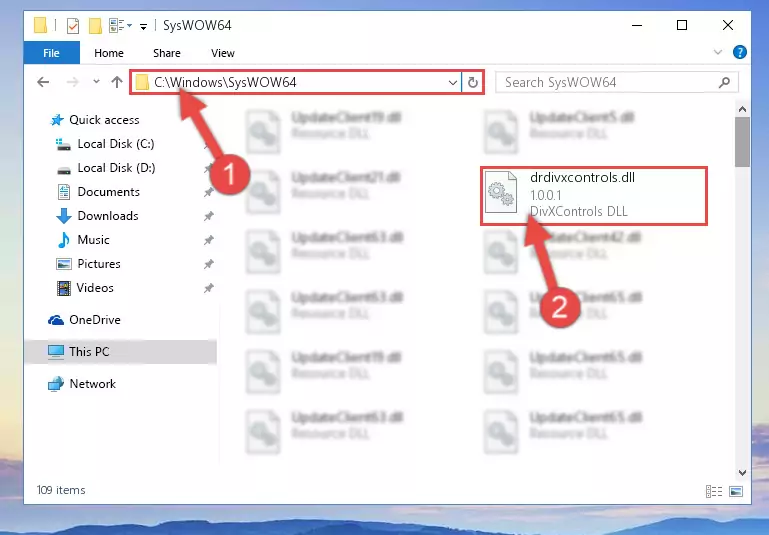Expand the ribbon with chevron
This screenshot has width=769, height=535.
[x=718, y=52]
